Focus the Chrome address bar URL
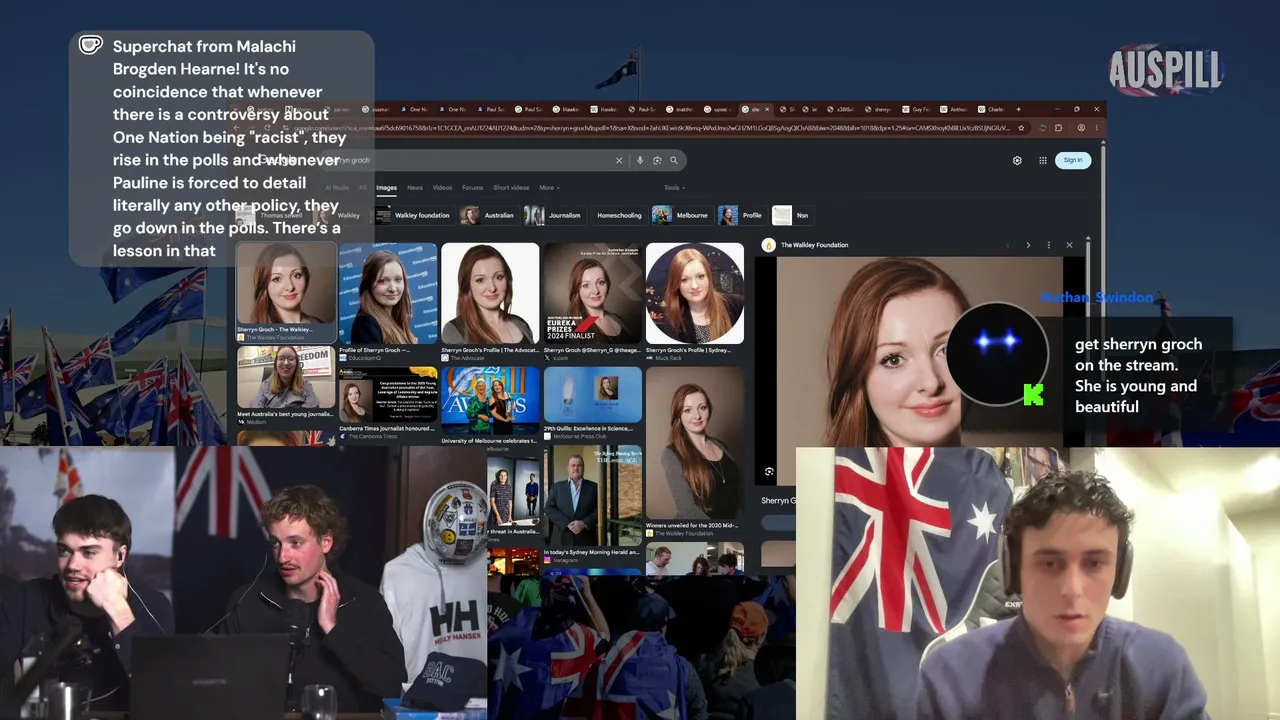 click(x=650, y=128)
